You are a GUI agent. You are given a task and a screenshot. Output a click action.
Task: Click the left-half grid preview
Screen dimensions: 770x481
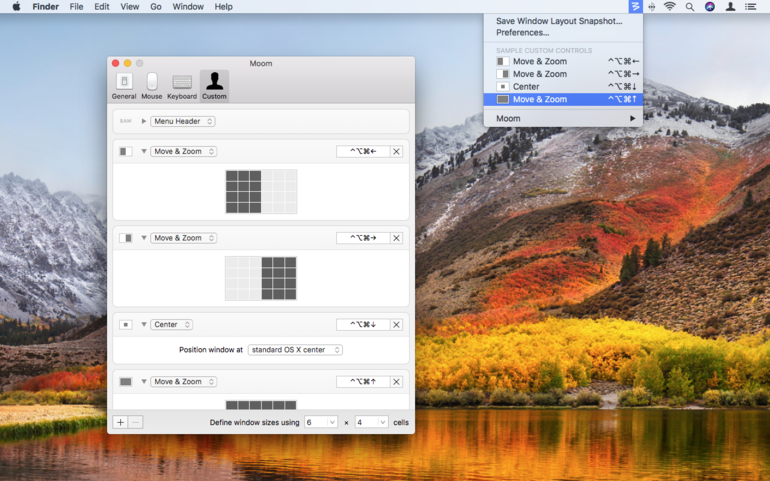[261, 192]
